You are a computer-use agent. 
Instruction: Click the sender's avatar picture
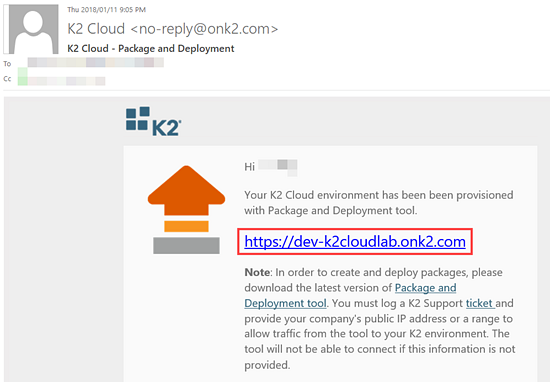click(x=34, y=29)
